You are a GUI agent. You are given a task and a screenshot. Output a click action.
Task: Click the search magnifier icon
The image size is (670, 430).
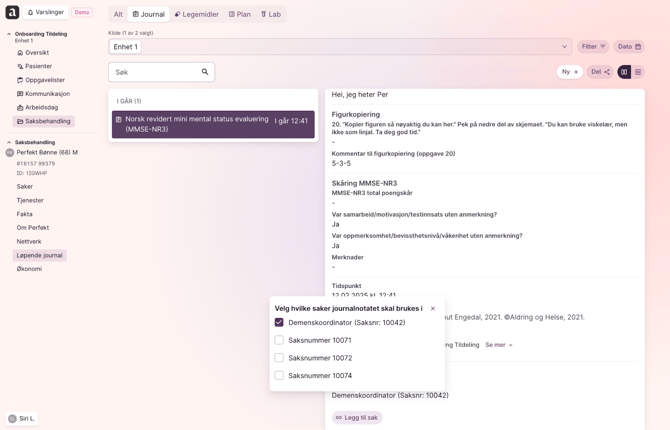[x=205, y=72]
